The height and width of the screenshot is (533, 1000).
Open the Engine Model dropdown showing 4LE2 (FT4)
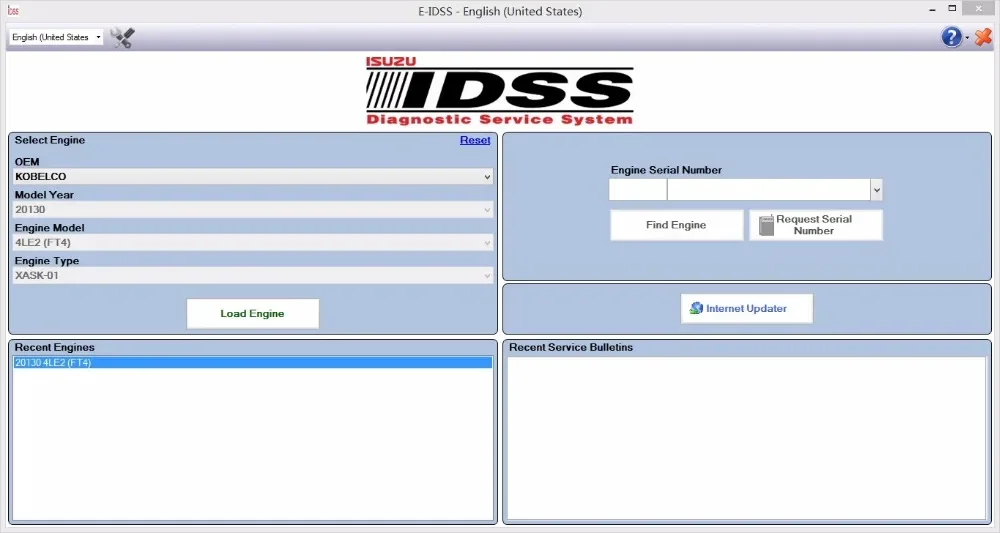coord(487,243)
